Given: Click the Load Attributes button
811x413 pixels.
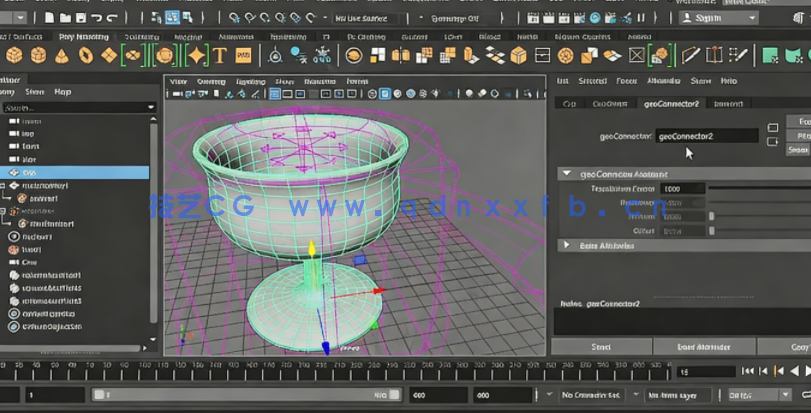Looking at the screenshot, I should pyautogui.click(x=704, y=346).
